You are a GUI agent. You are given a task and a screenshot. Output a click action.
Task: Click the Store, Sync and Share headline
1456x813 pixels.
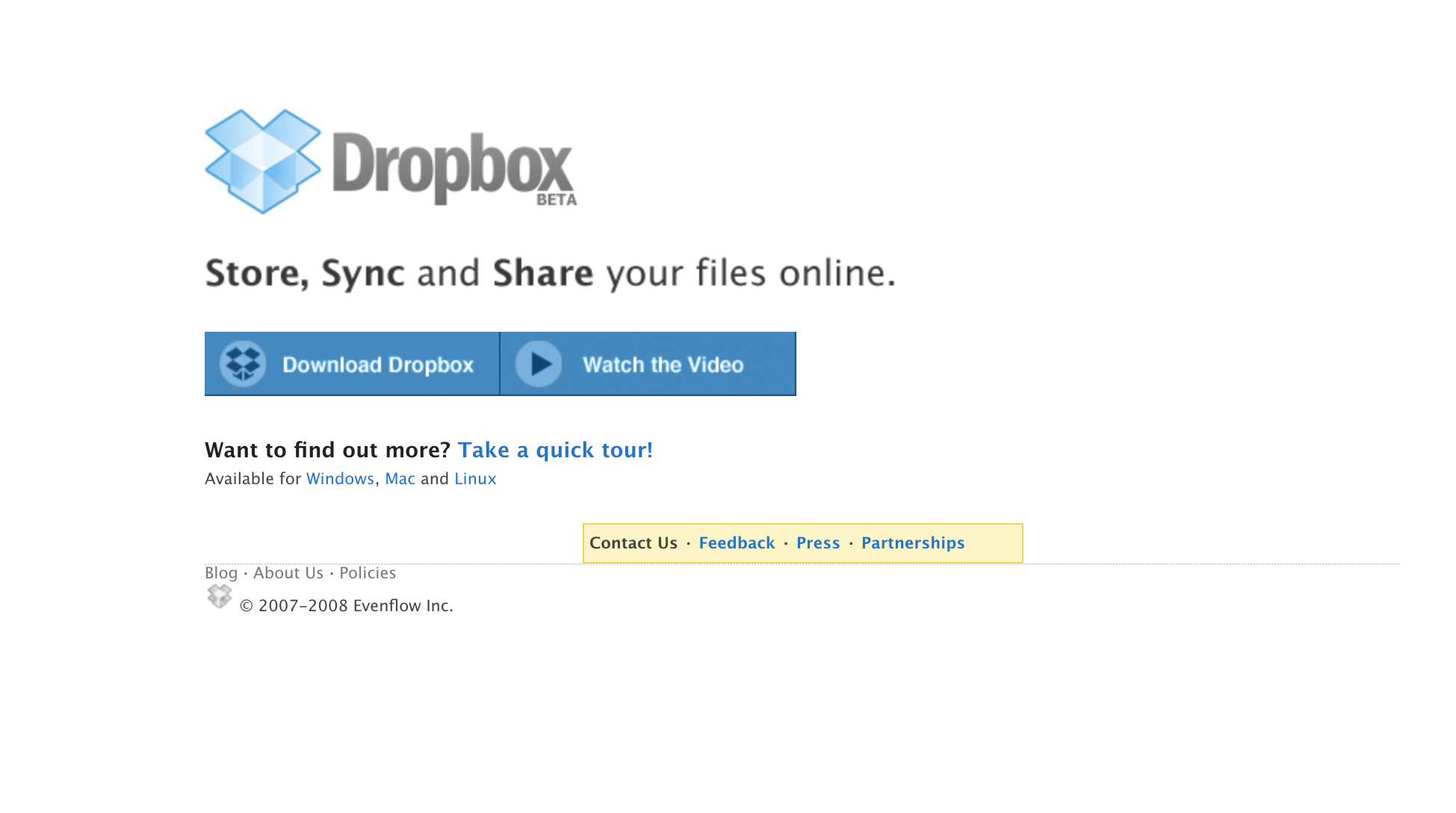[550, 273]
